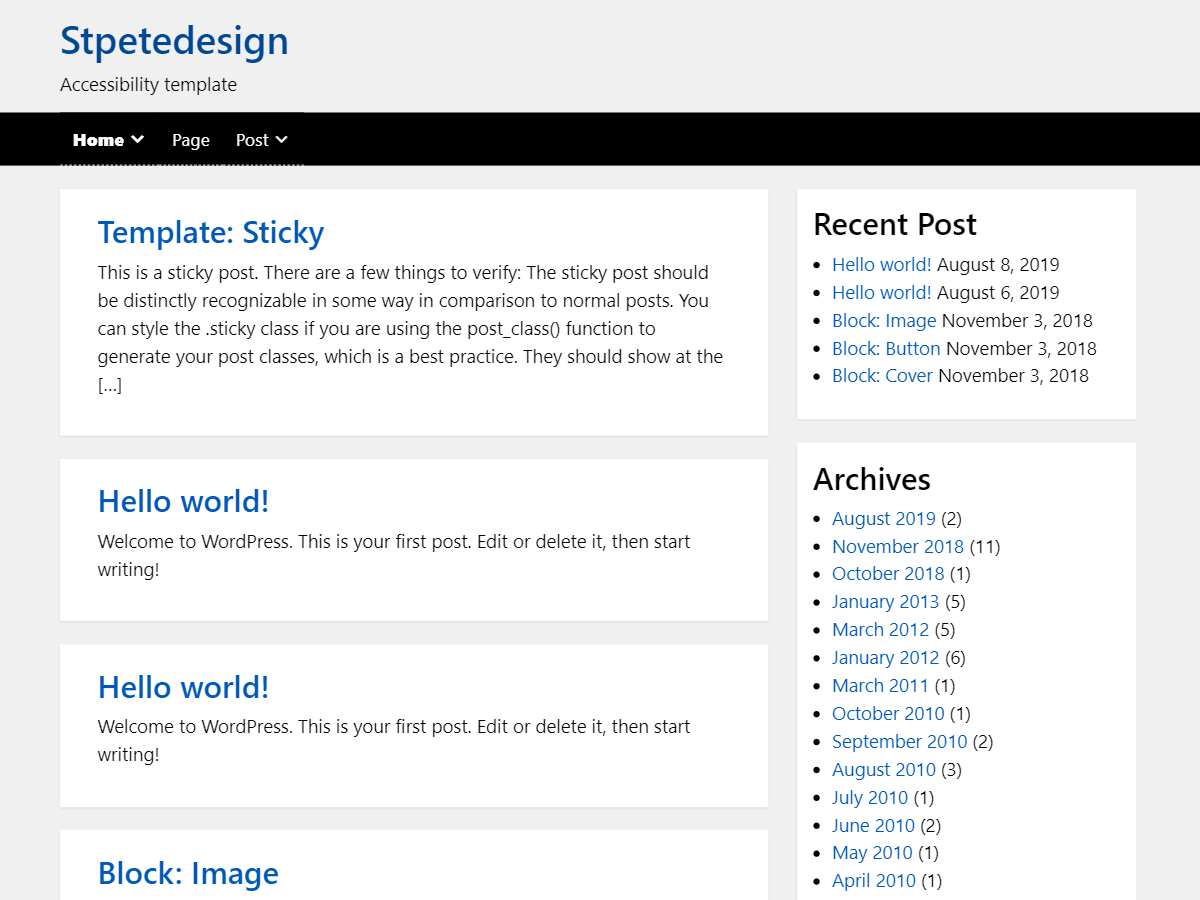The image size is (1200, 900).
Task: View the August 2010 archive
Action: click(x=884, y=770)
